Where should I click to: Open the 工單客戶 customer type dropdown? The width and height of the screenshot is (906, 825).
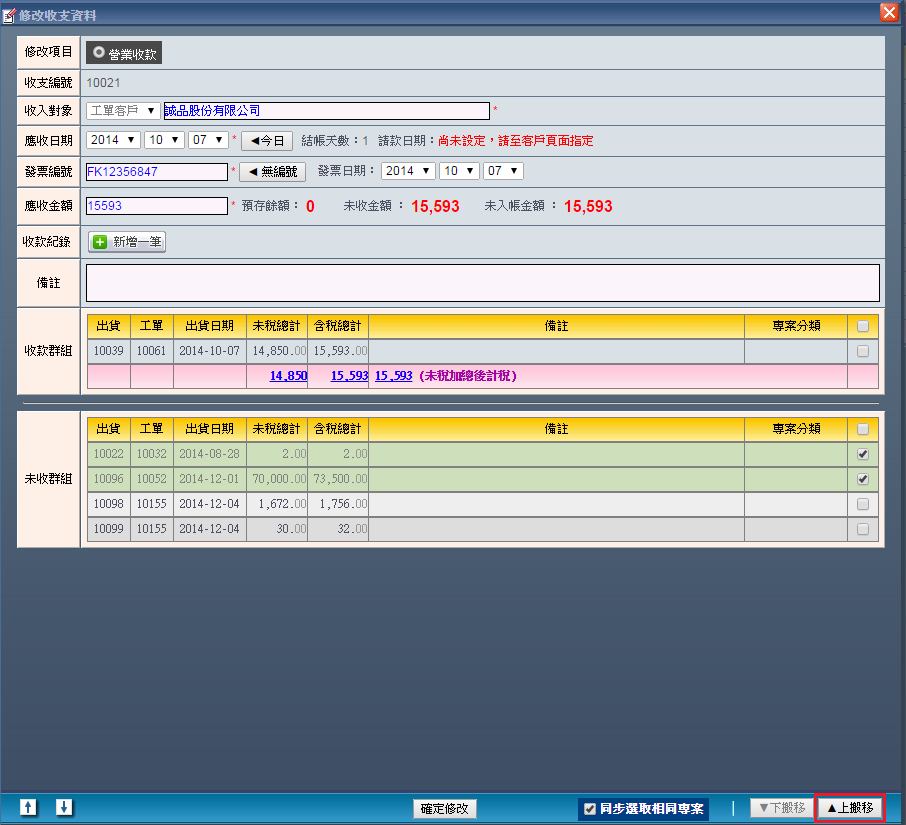[122, 111]
